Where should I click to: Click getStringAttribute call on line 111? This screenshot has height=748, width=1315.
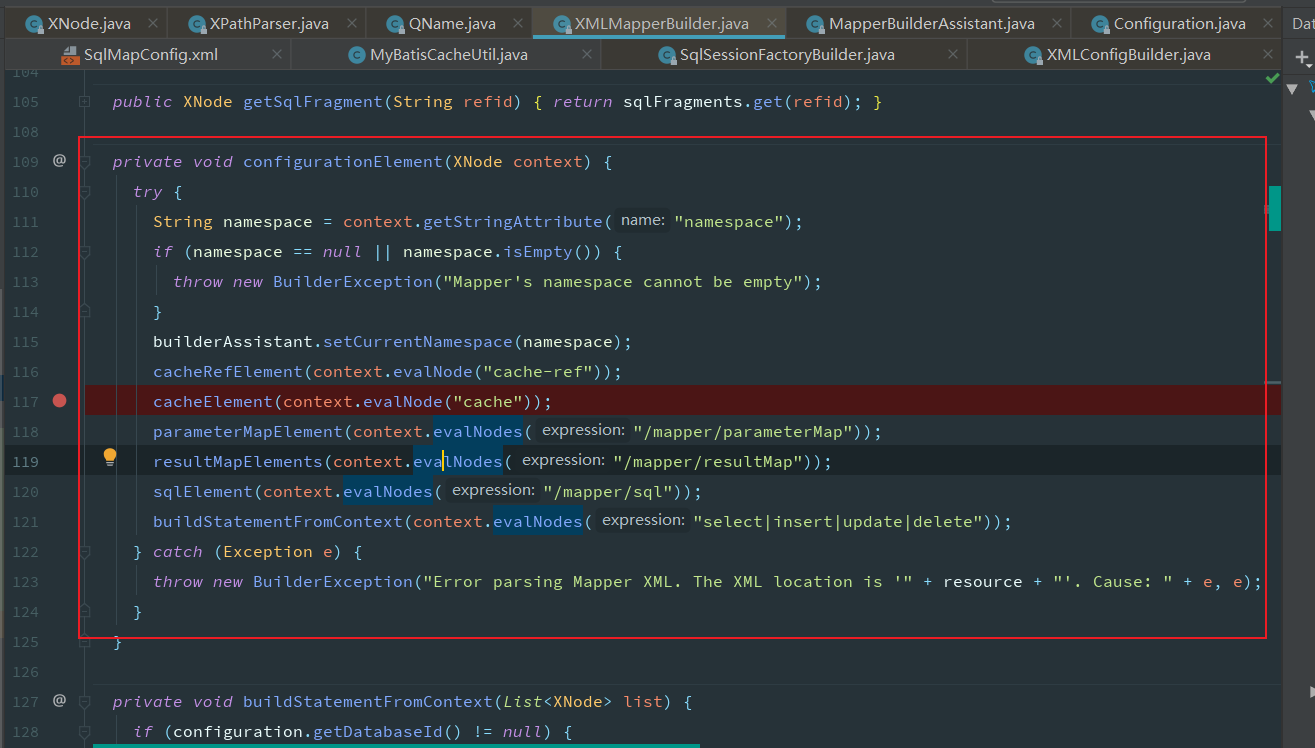point(513,222)
